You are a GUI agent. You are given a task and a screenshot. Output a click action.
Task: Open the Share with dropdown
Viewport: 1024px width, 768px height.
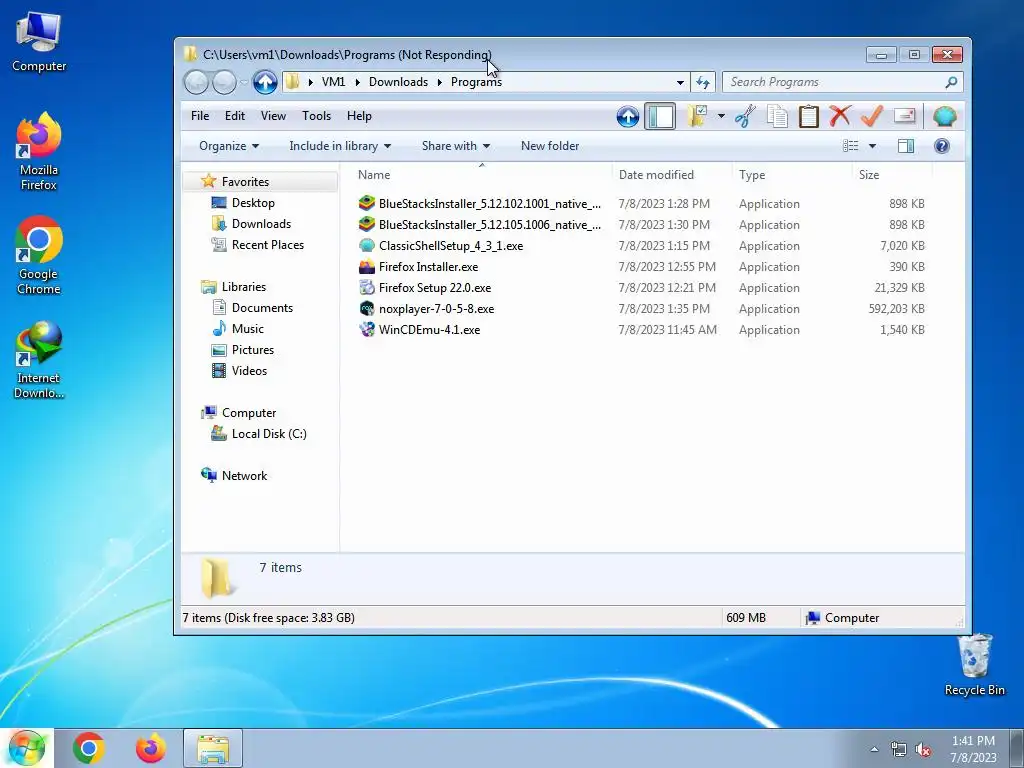[x=456, y=146]
